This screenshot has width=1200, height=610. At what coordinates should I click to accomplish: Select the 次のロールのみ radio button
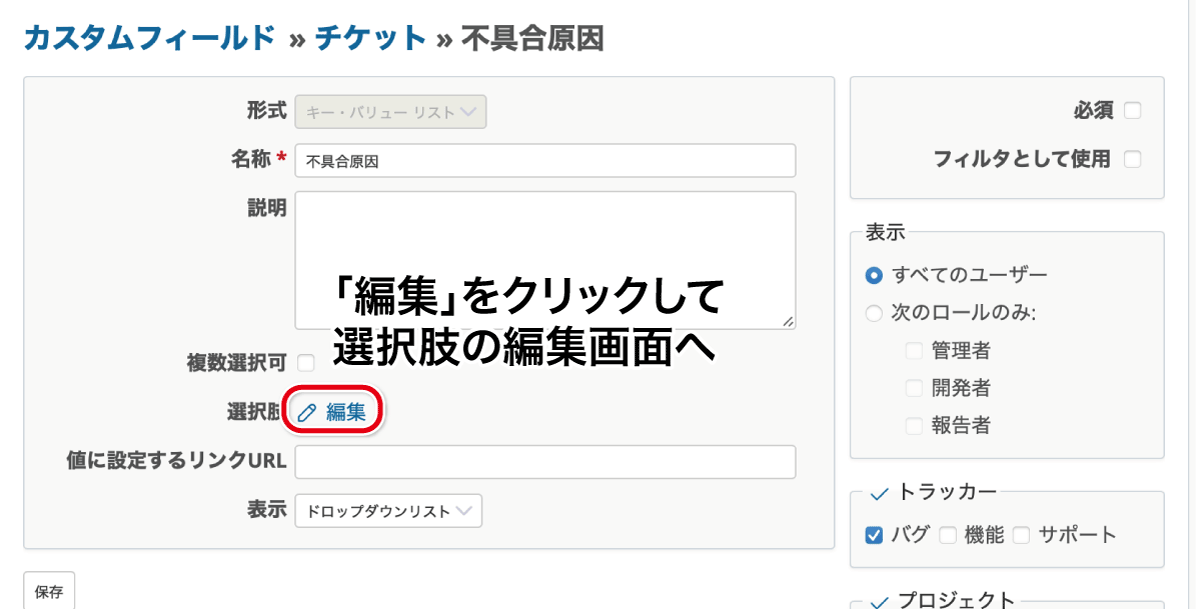click(x=874, y=313)
